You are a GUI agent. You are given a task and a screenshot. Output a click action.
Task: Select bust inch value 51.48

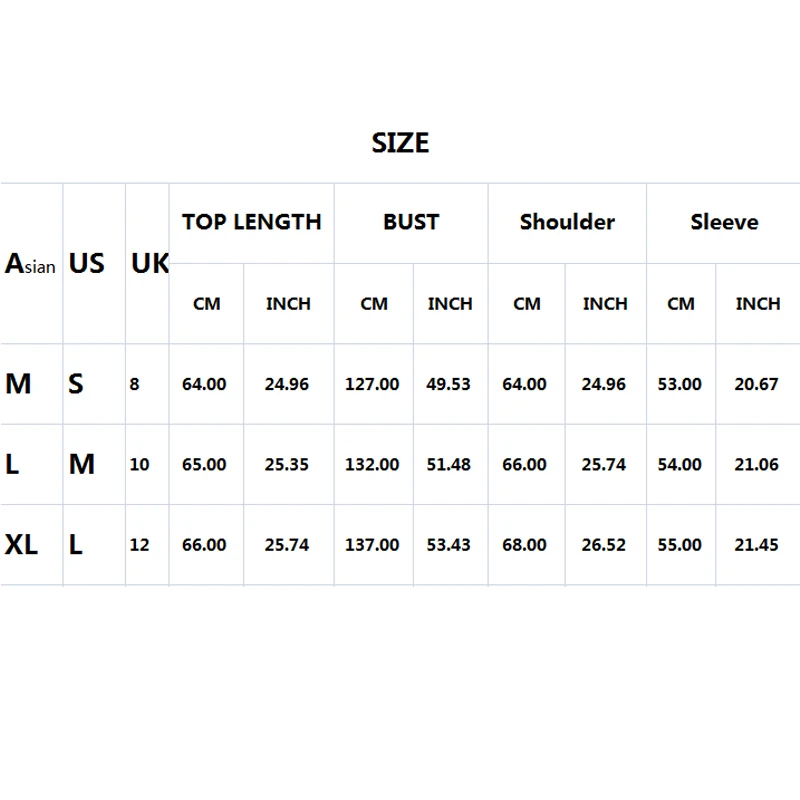pos(448,464)
